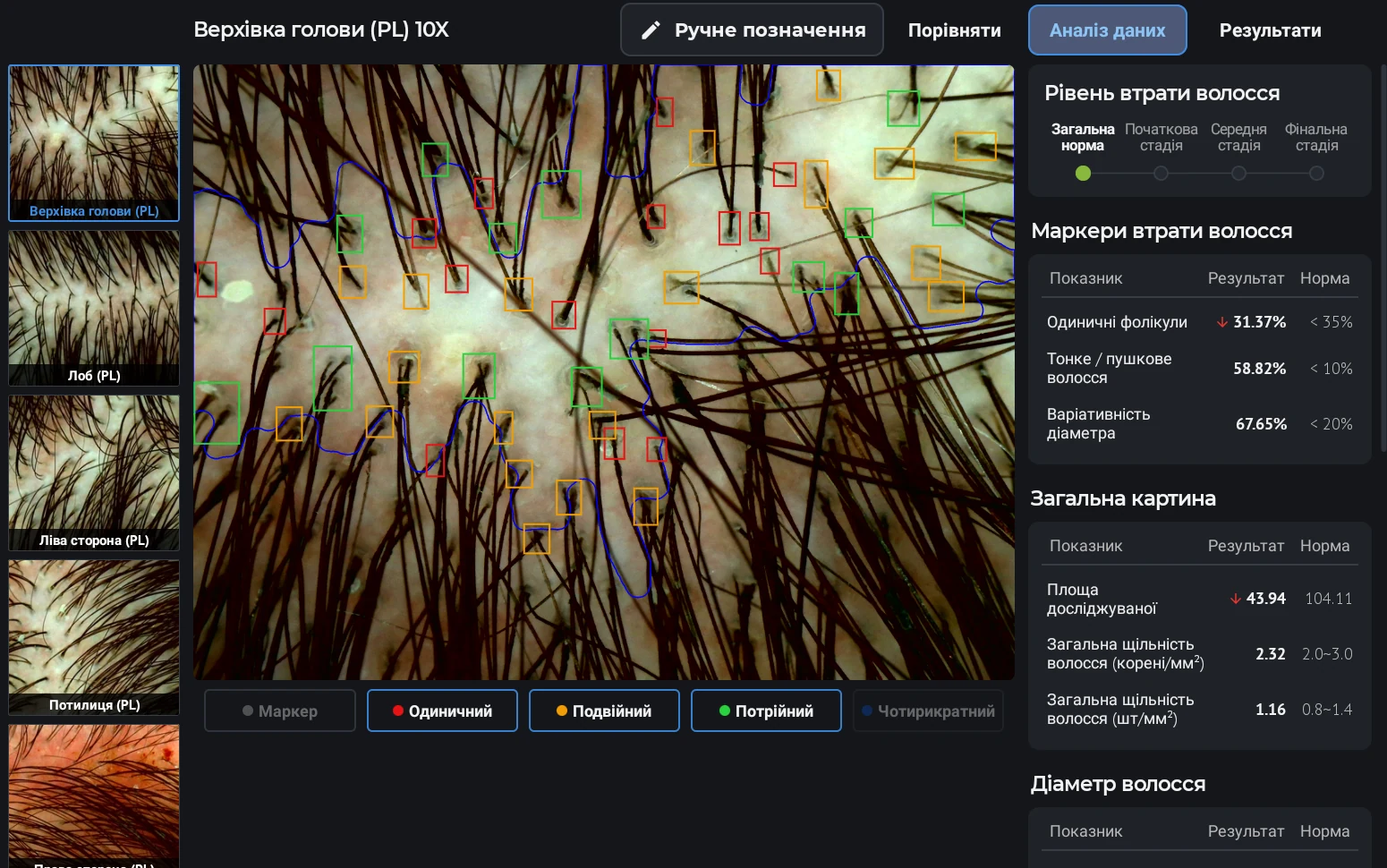Toggle the Одиничний follicle filter
Screen dimensions: 1387x868
442,711
